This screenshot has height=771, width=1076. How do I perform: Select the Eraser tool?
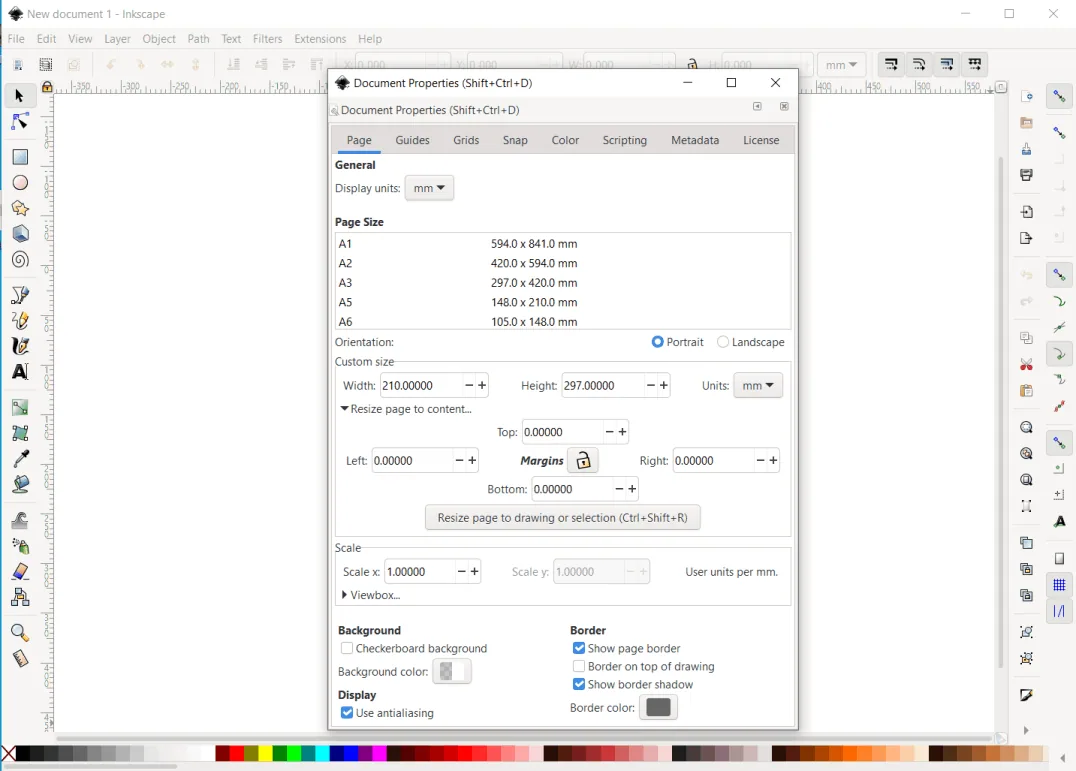pos(20,571)
